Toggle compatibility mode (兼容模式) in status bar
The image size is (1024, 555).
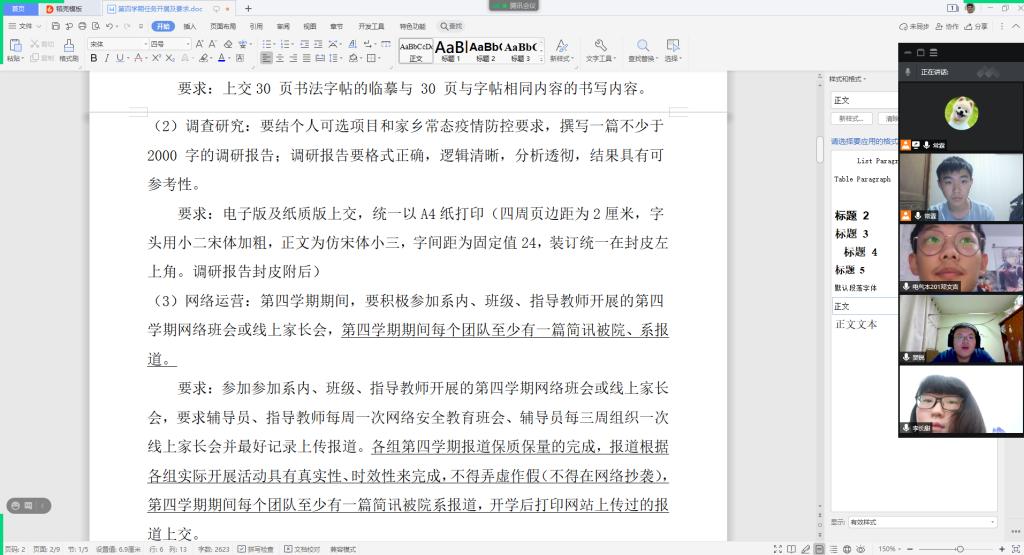pos(343,549)
